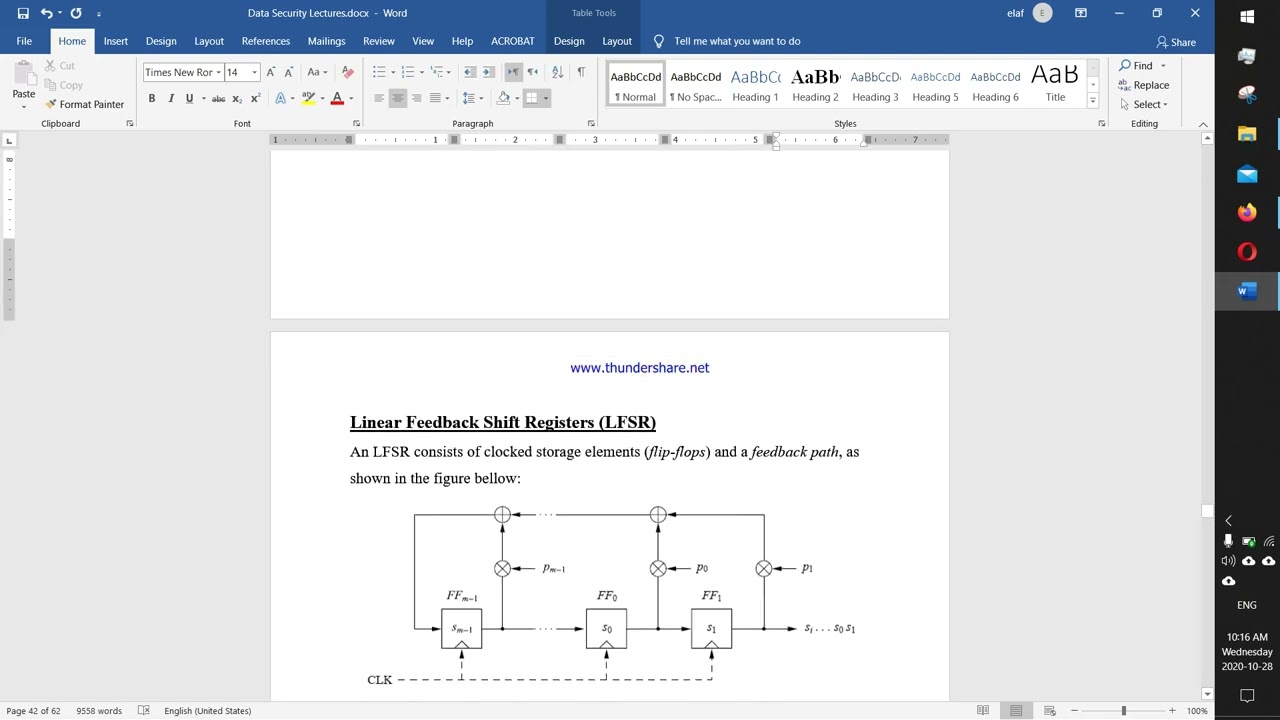Increase font size with Grow Font
The width and height of the screenshot is (1280, 720).
(x=271, y=72)
